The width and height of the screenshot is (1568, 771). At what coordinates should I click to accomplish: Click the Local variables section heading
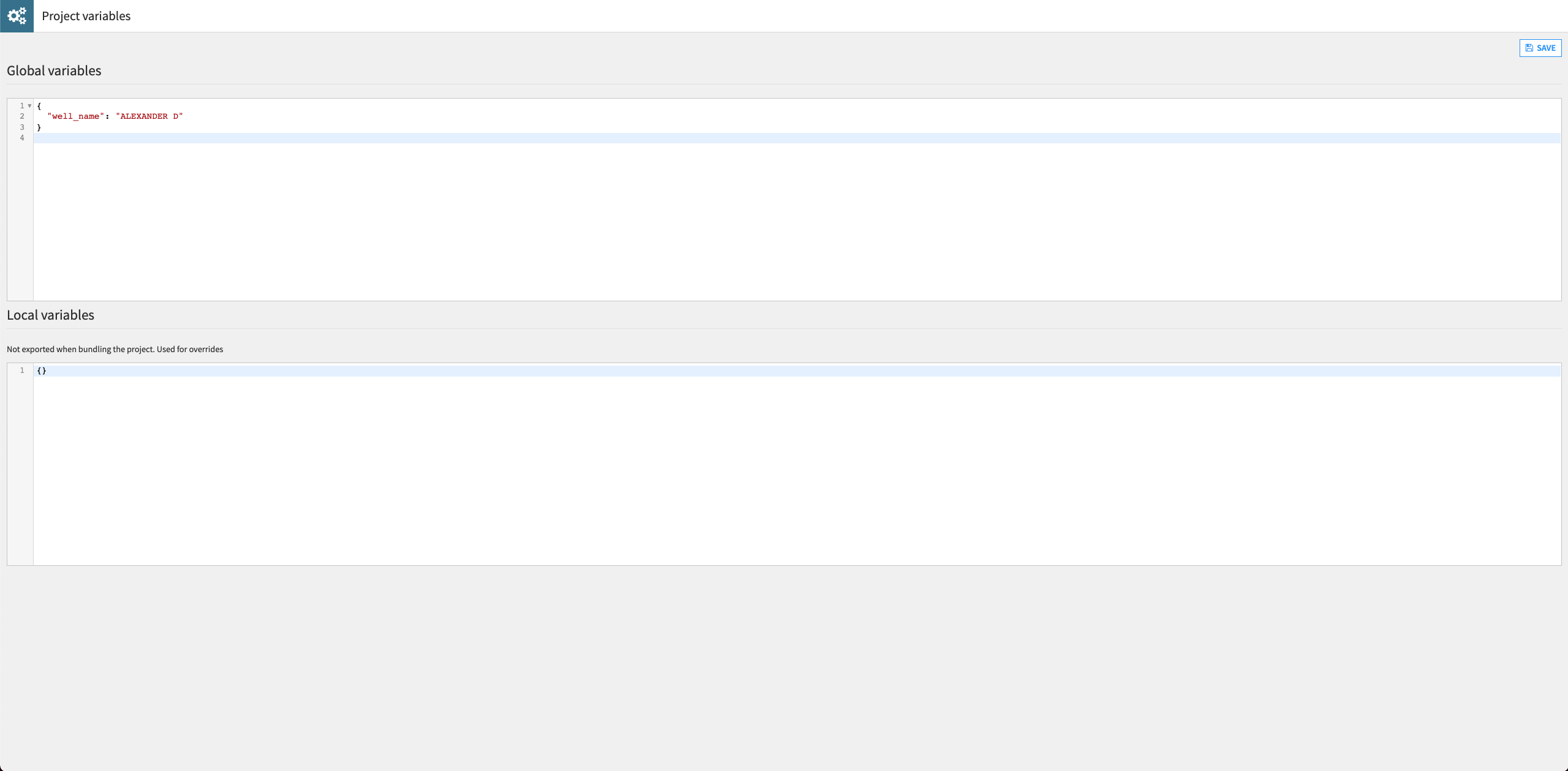[x=50, y=314]
